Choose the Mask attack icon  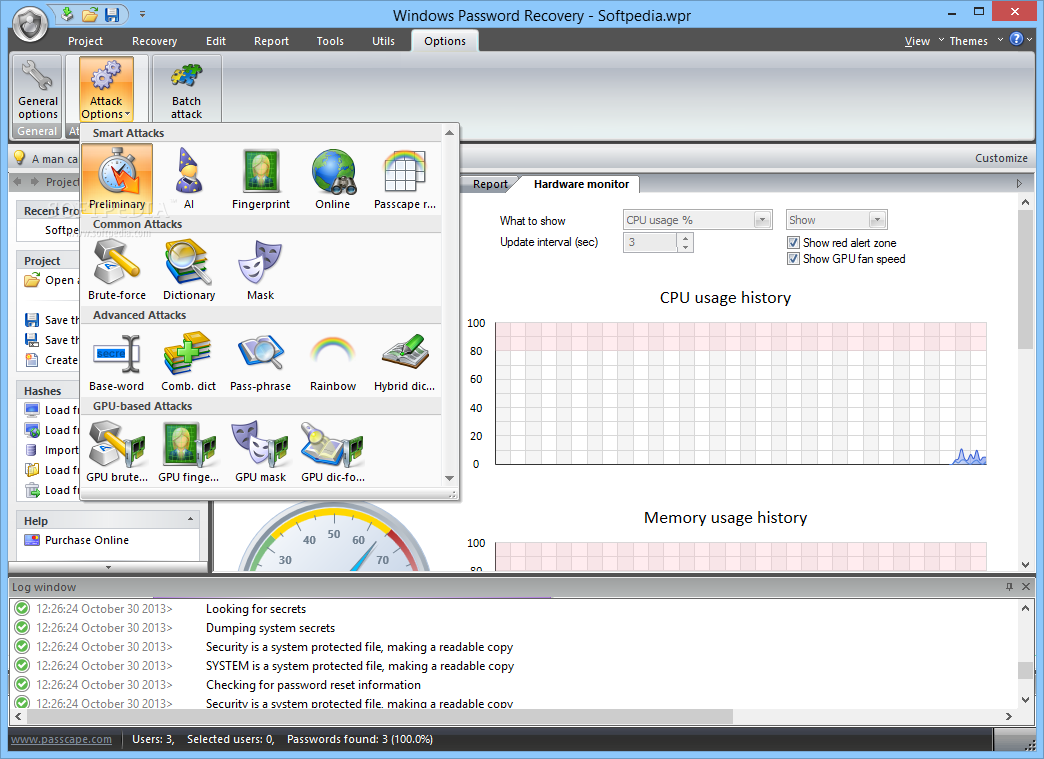(x=260, y=270)
